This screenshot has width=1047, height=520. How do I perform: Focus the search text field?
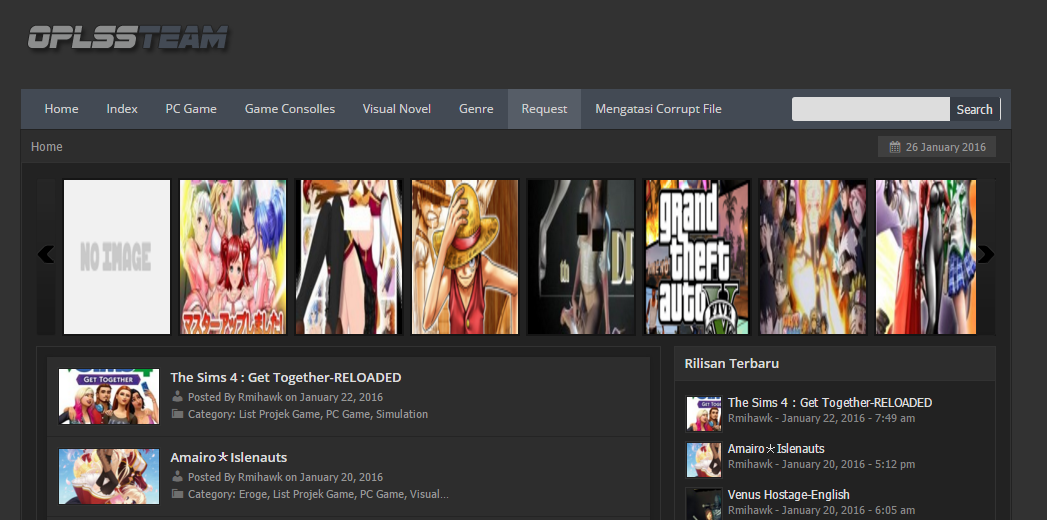click(871, 109)
